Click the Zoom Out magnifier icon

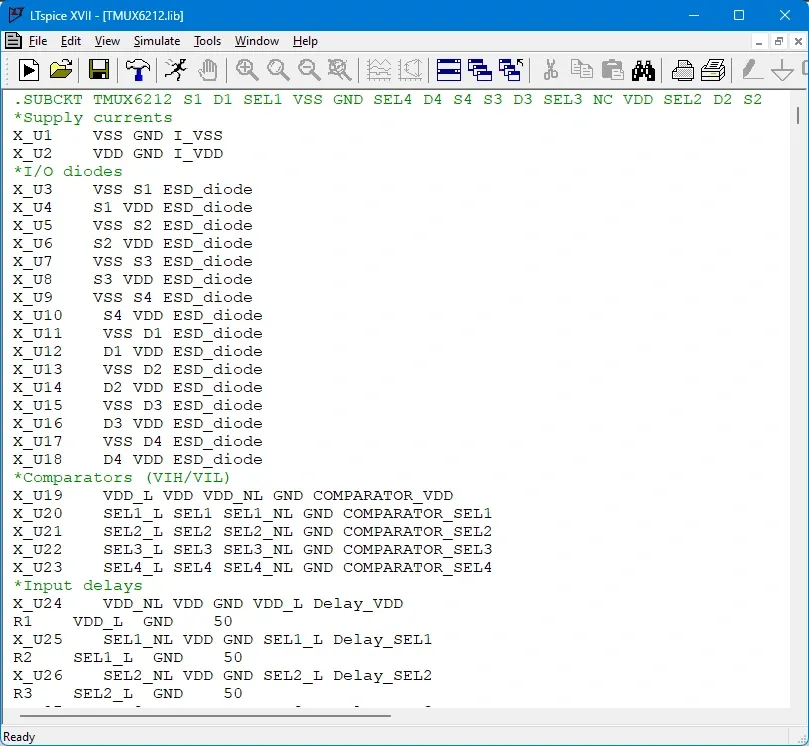click(x=309, y=70)
